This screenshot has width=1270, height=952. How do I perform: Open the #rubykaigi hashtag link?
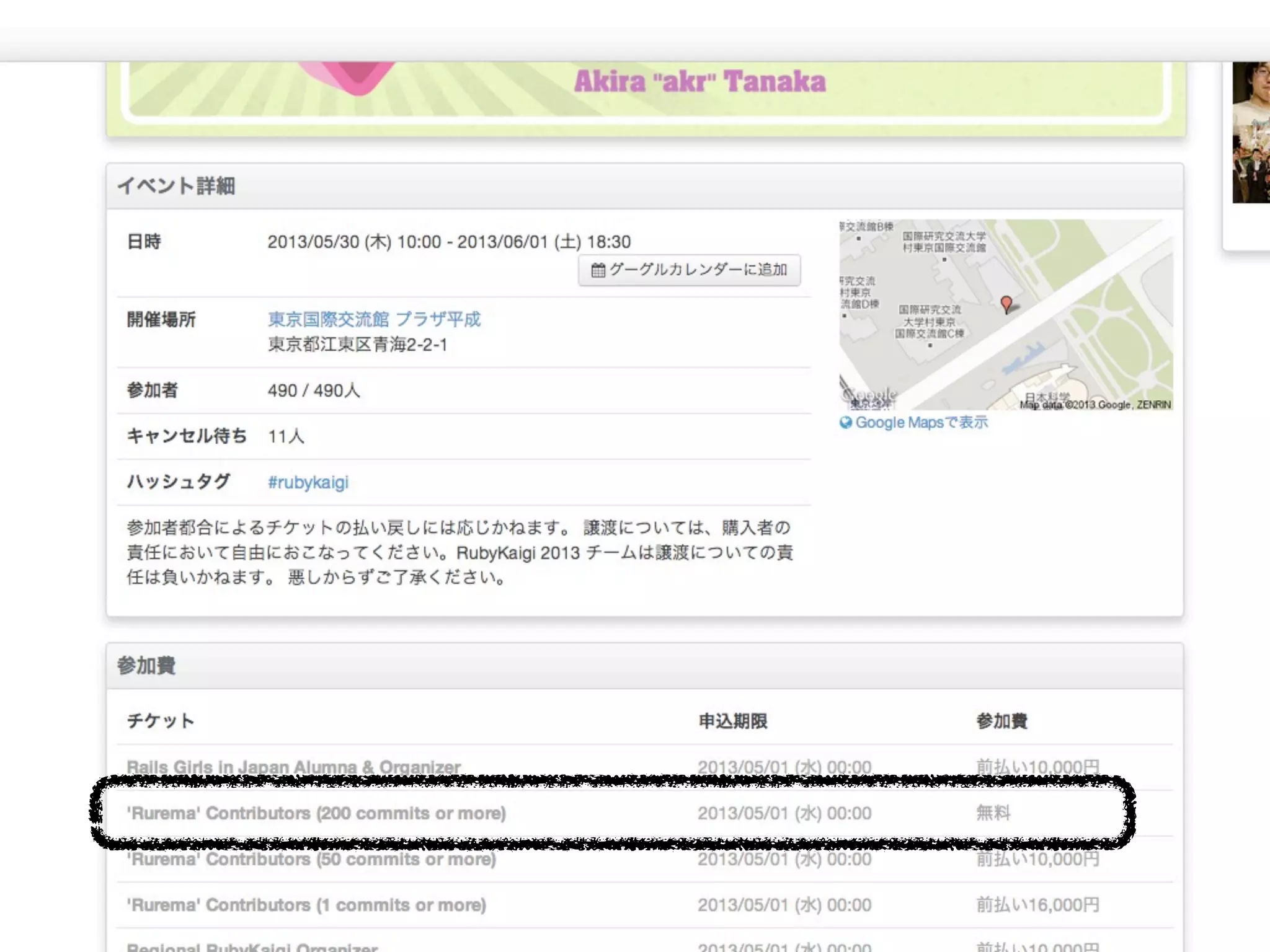click(x=308, y=482)
